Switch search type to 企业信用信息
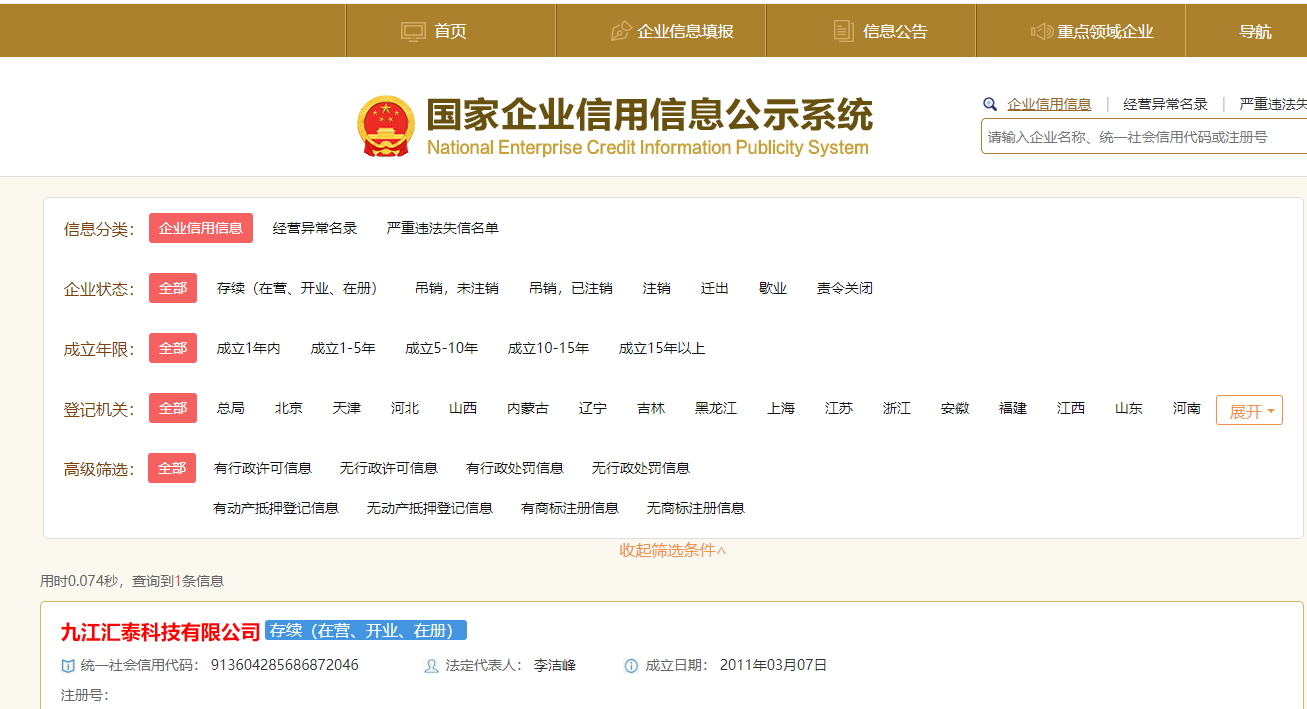 click(1049, 104)
